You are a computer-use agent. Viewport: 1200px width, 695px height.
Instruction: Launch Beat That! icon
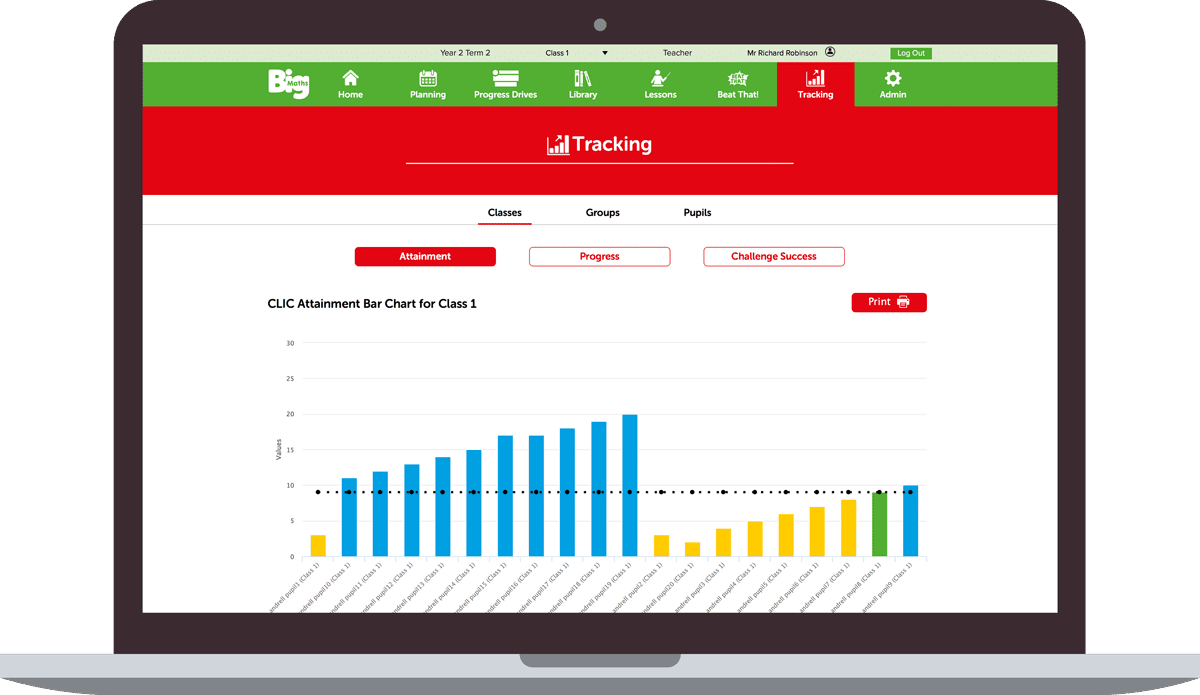click(738, 79)
